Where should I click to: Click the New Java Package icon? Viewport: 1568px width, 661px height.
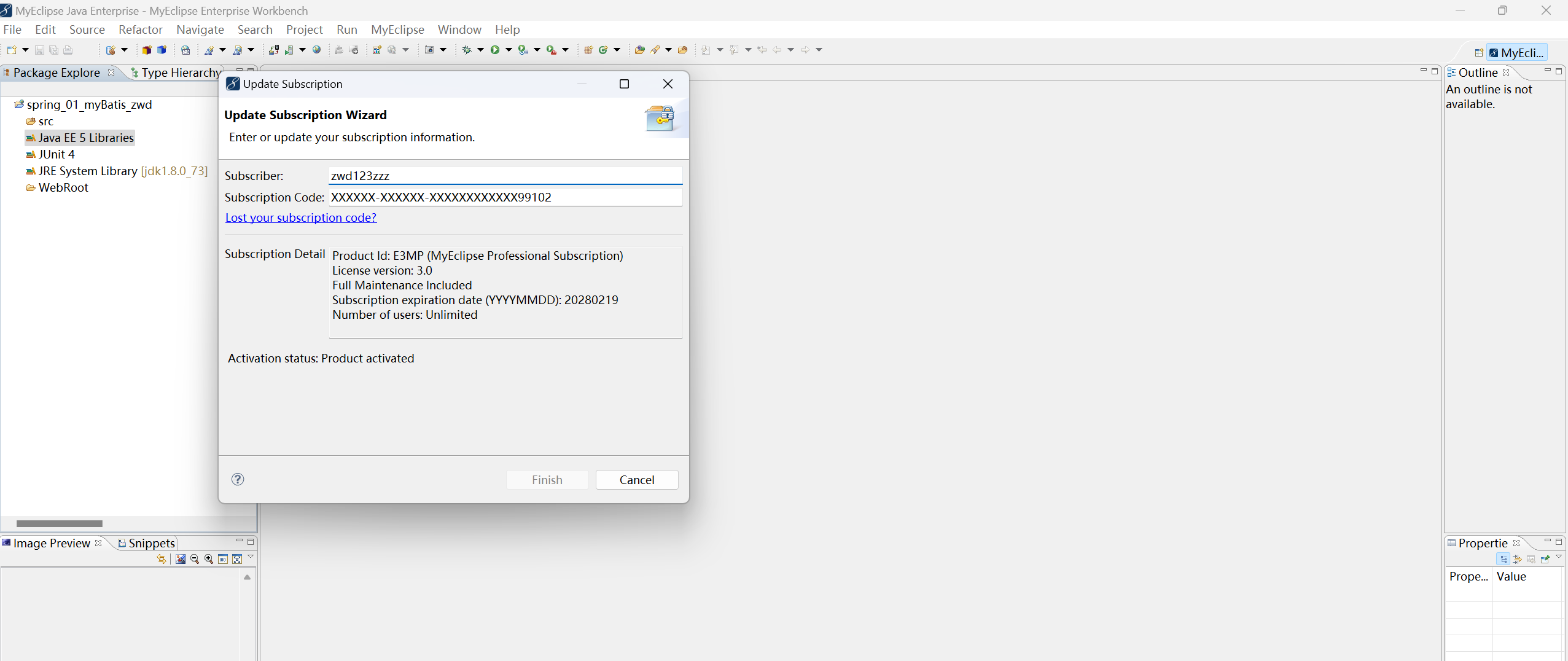tap(588, 50)
